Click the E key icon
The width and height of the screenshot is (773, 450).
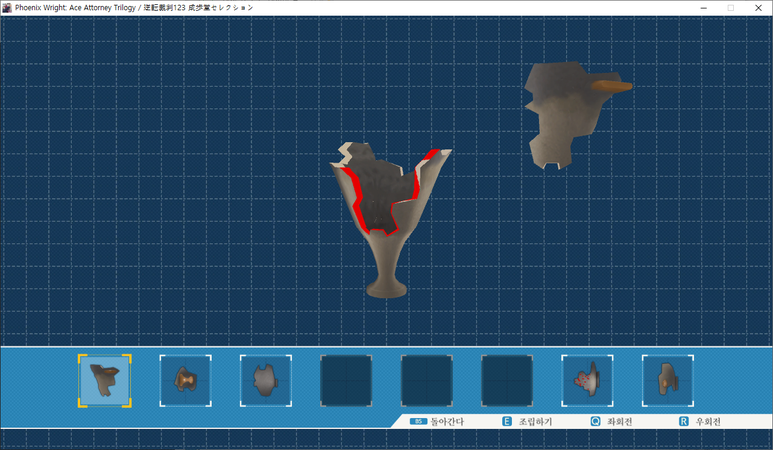click(507, 421)
